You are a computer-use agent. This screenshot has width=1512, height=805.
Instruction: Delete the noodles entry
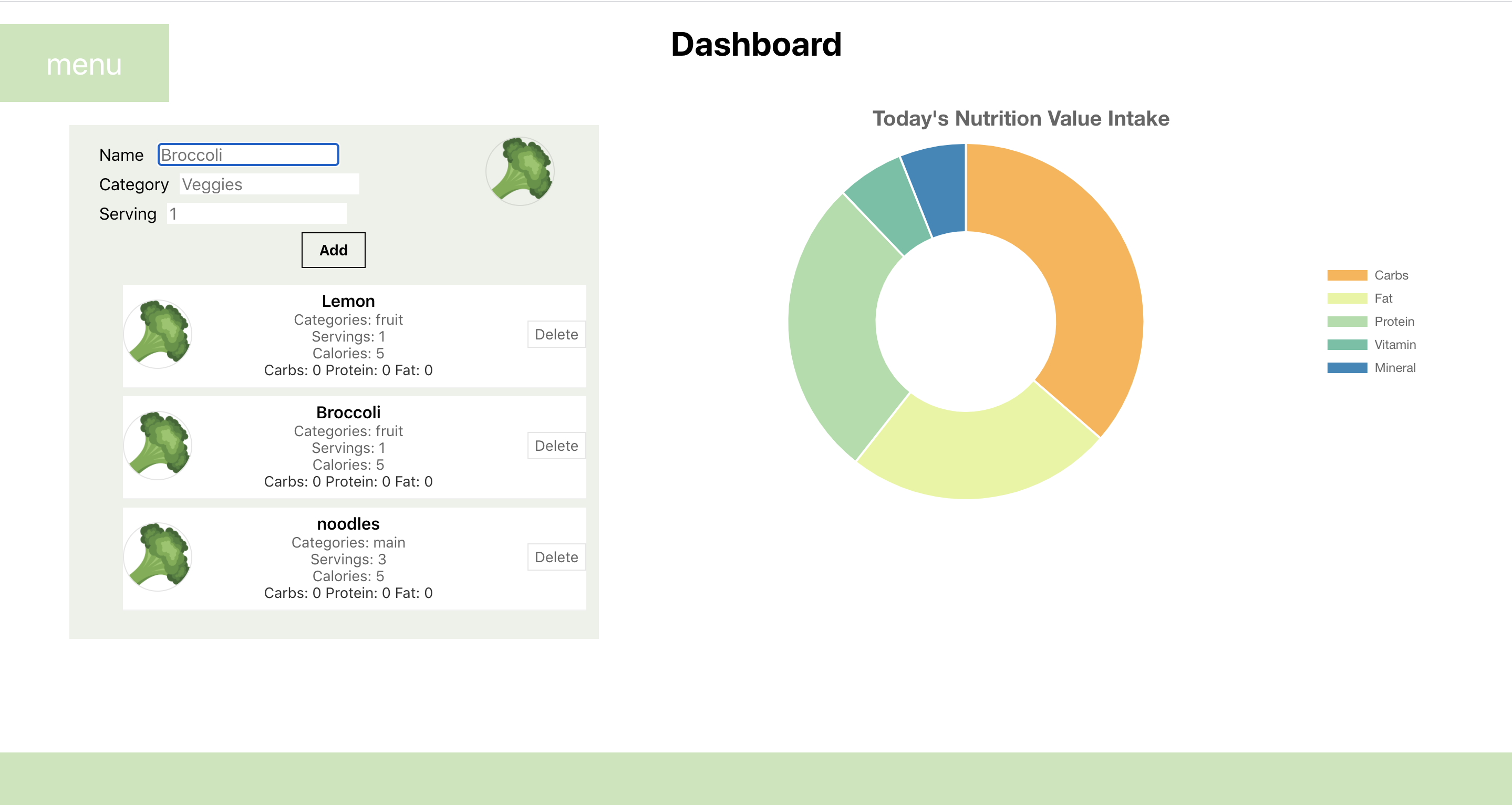click(556, 556)
